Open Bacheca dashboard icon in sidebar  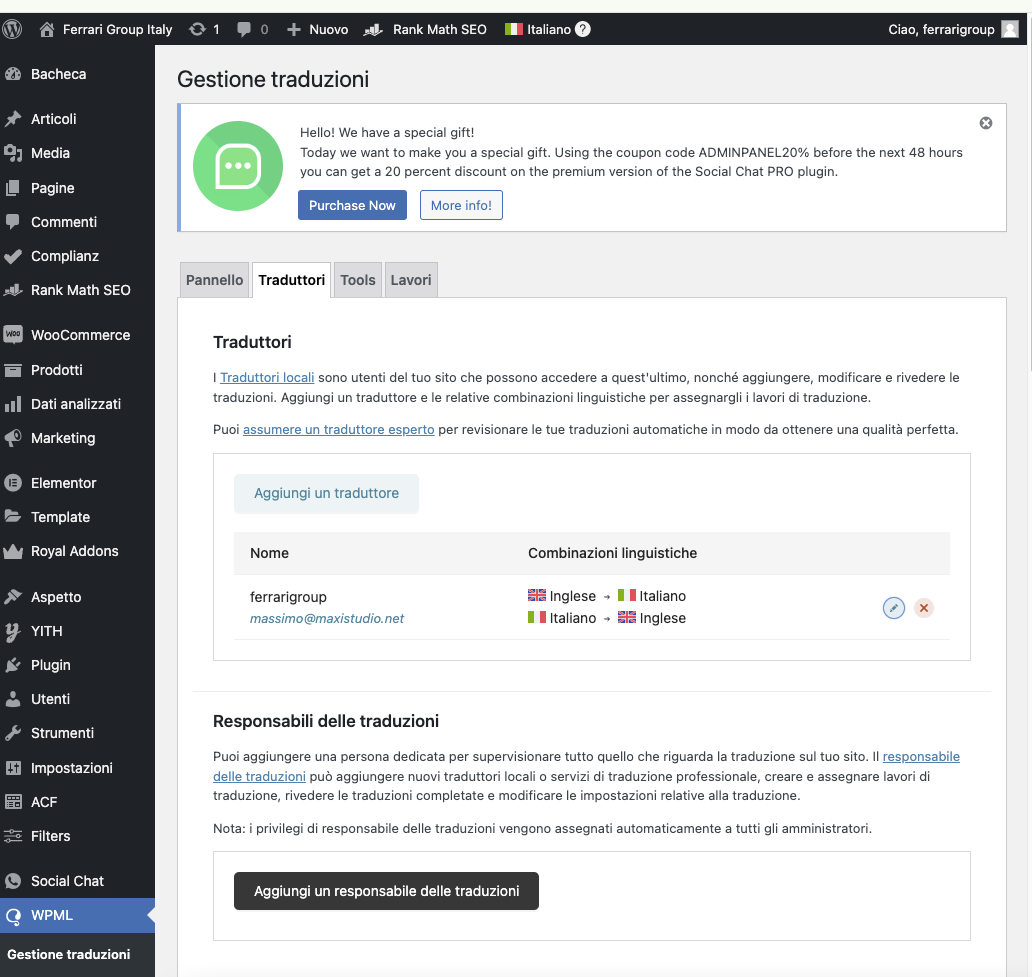coord(13,74)
